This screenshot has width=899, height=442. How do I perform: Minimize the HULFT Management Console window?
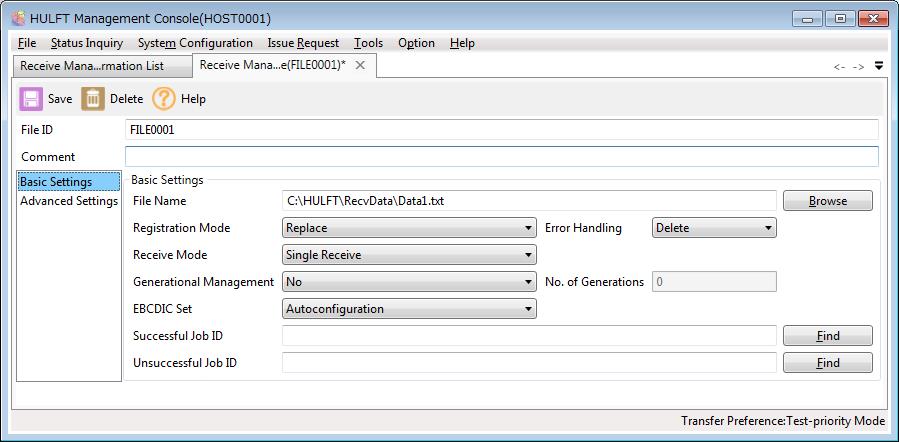pyautogui.click(x=808, y=19)
